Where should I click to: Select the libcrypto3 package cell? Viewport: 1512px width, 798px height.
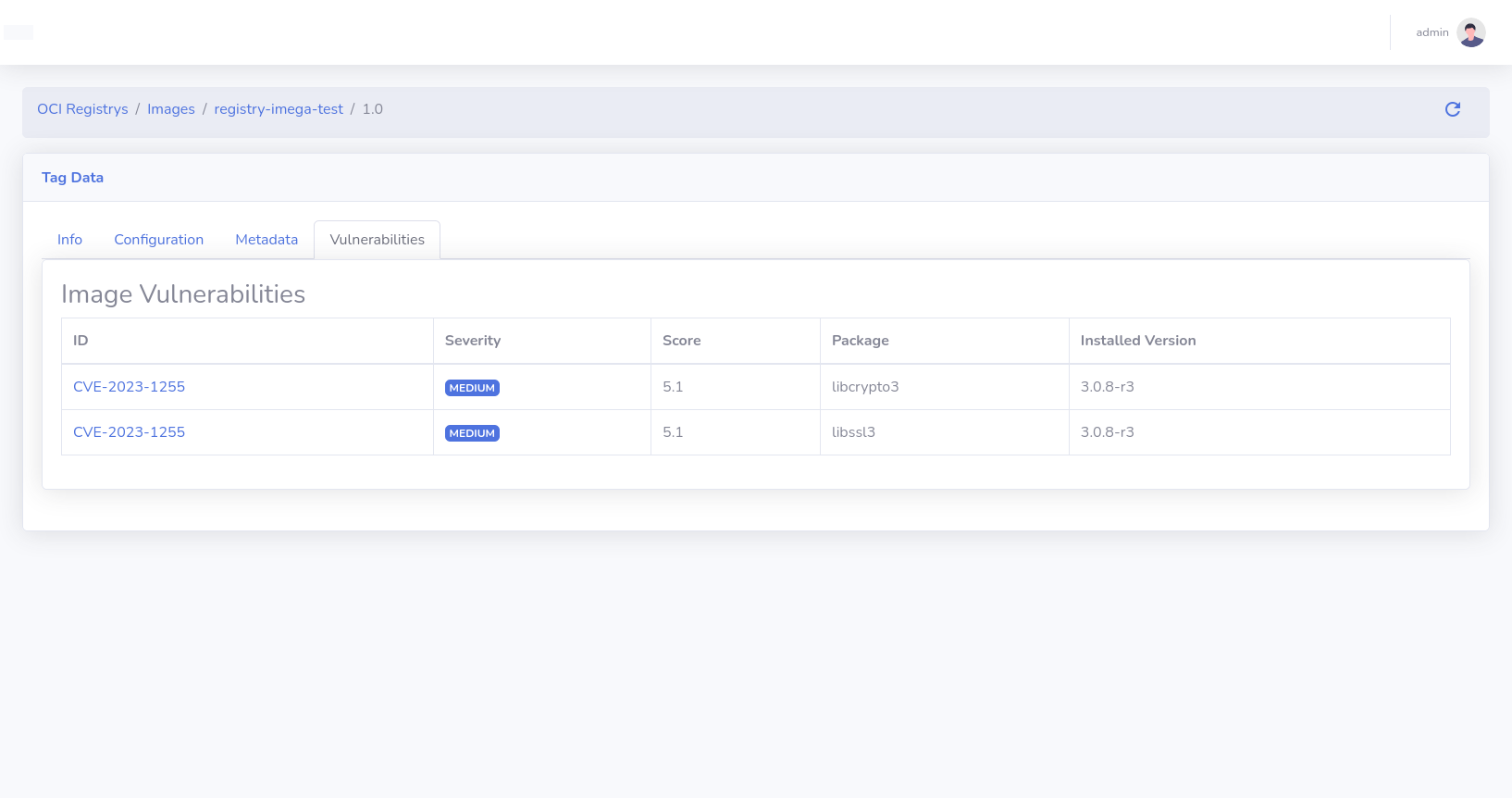click(865, 387)
